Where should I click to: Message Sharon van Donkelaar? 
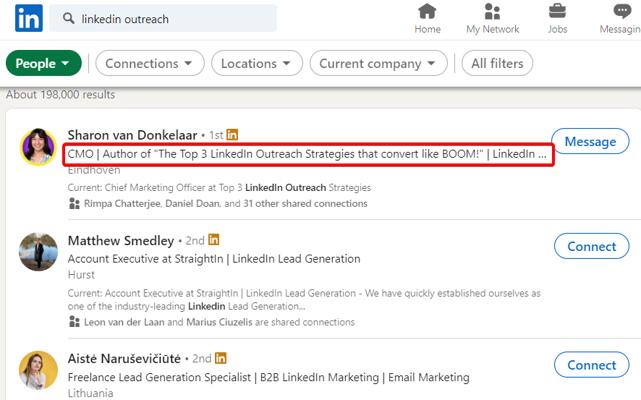pos(590,142)
